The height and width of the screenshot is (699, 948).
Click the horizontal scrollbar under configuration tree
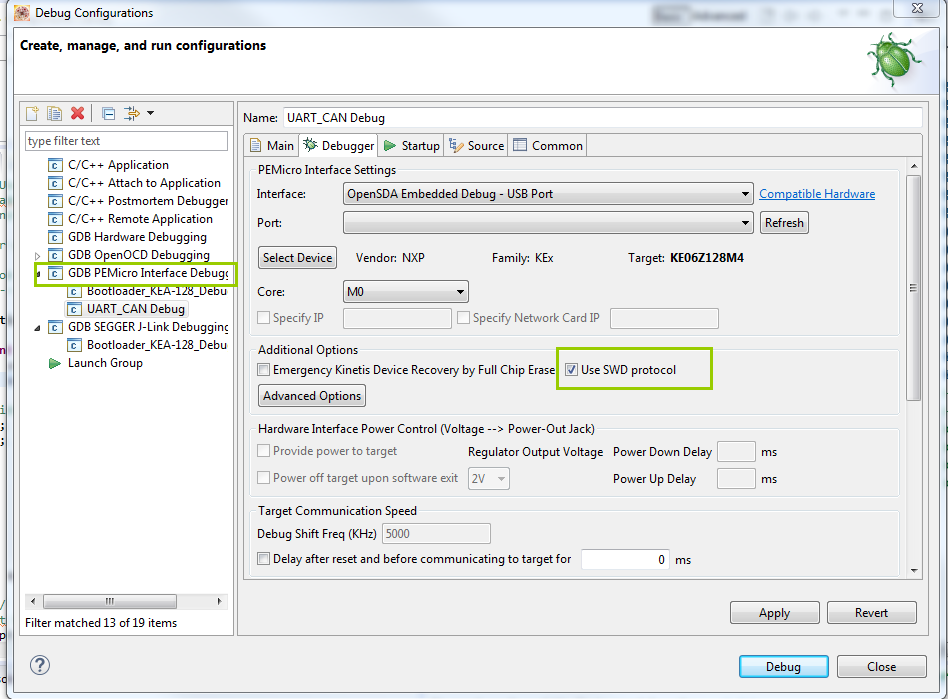click(110, 601)
